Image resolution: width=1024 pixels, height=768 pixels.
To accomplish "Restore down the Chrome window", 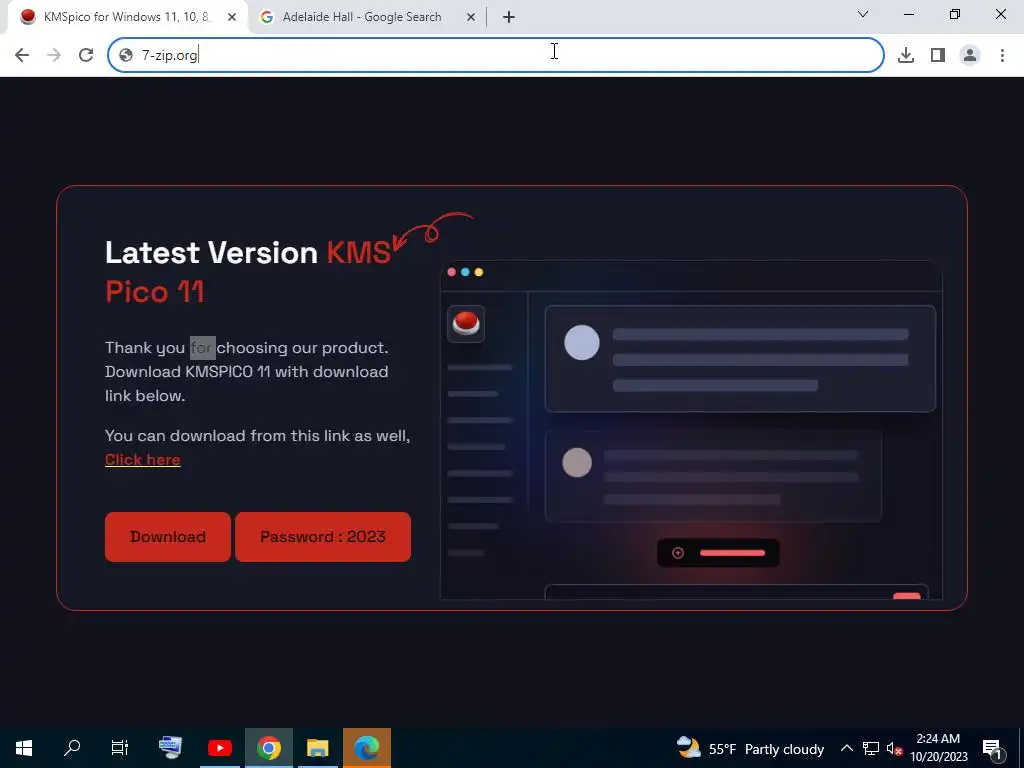I will [955, 14].
